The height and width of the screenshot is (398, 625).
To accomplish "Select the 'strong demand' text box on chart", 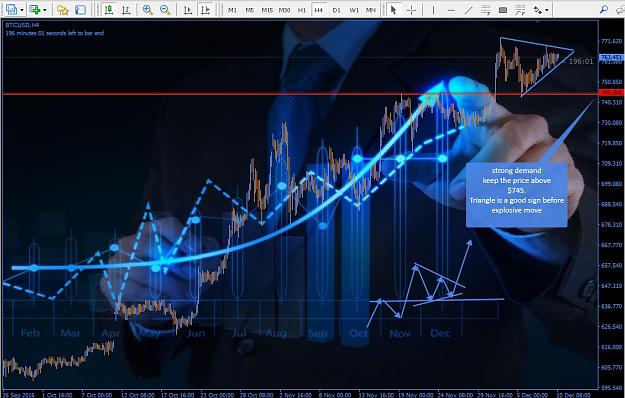I will point(517,195).
